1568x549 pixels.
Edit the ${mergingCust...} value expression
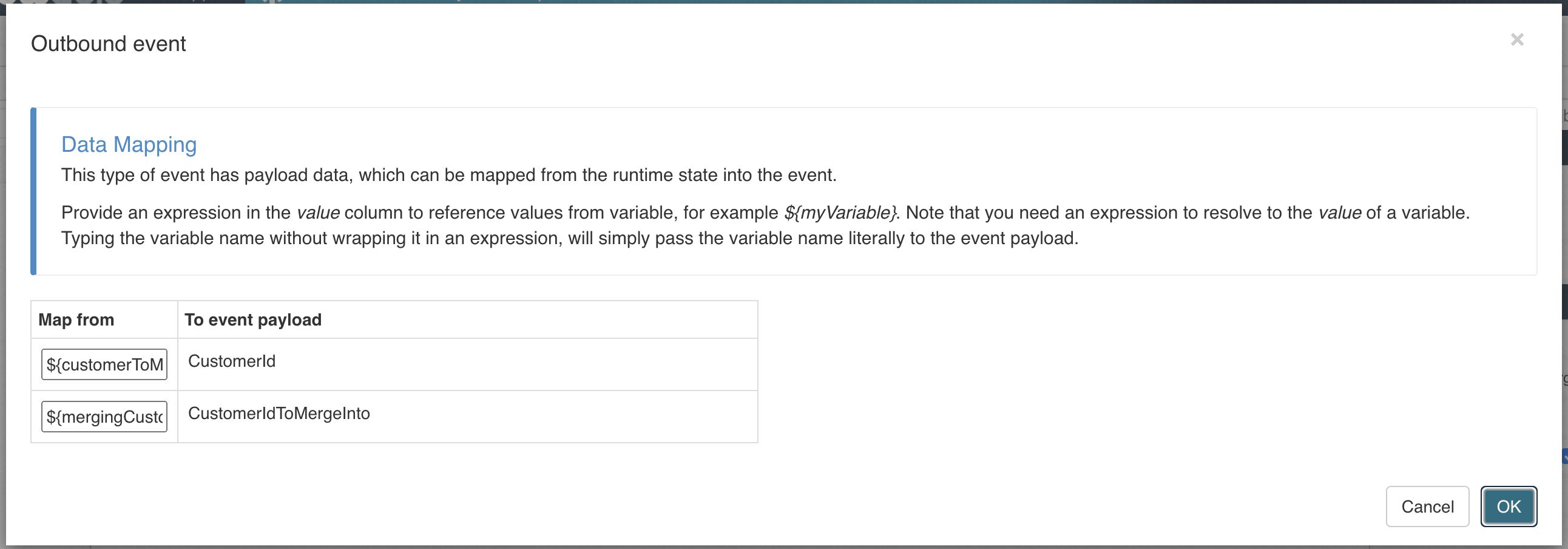(x=104, y=416)
